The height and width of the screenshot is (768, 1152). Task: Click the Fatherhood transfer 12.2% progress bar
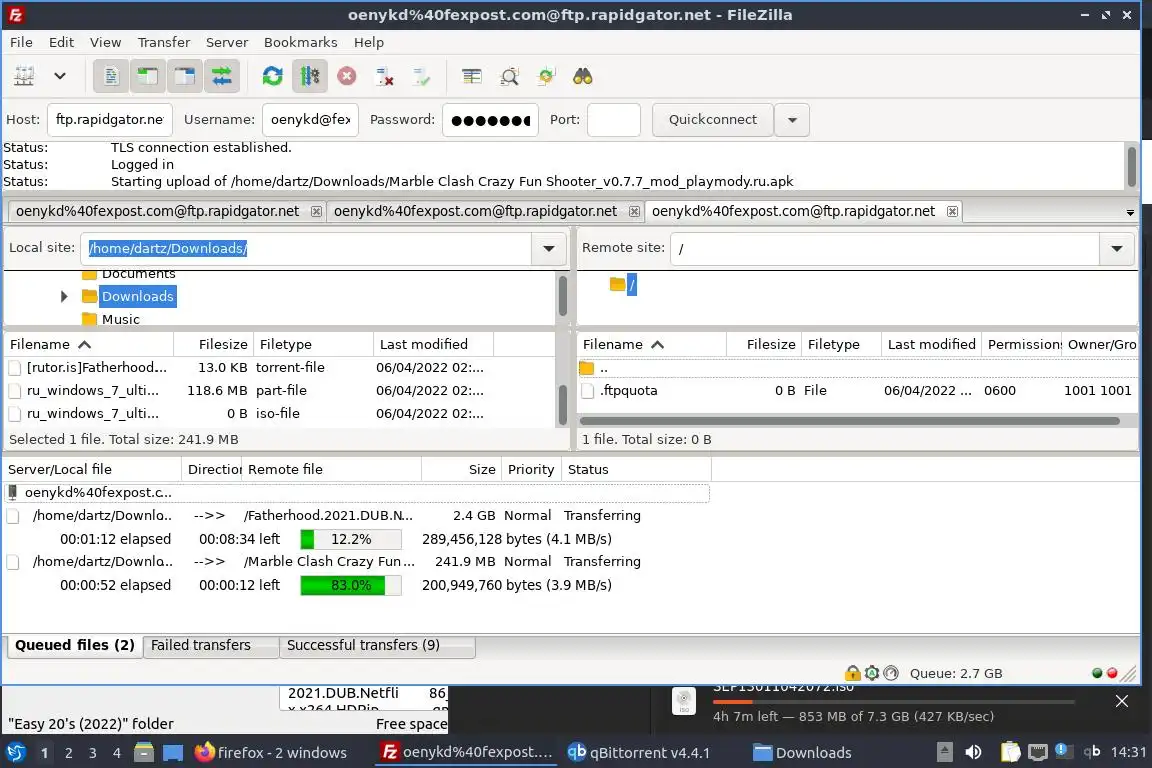350,539
